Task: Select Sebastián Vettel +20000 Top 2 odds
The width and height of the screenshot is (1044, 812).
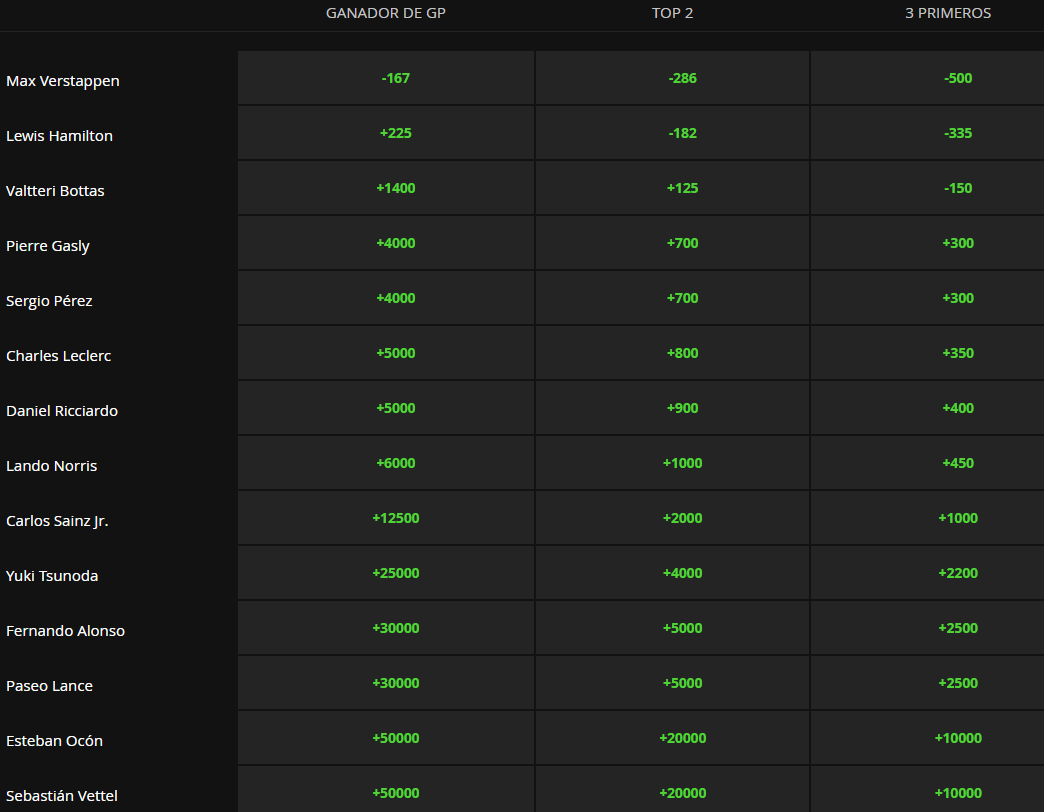Action: click(x=682, y=793)
